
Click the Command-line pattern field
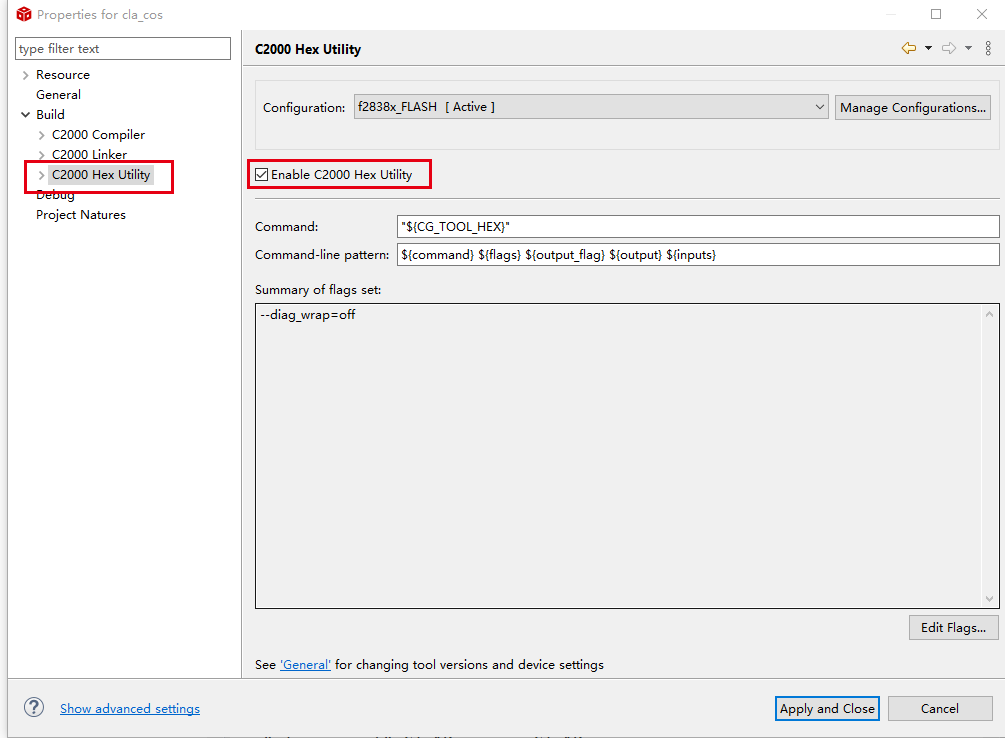coord(698,255)
